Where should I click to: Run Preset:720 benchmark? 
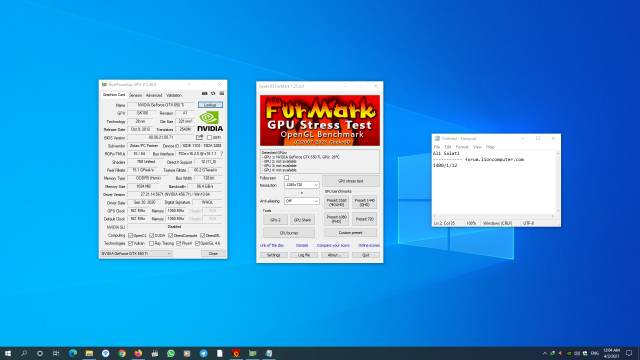(364, 219)
